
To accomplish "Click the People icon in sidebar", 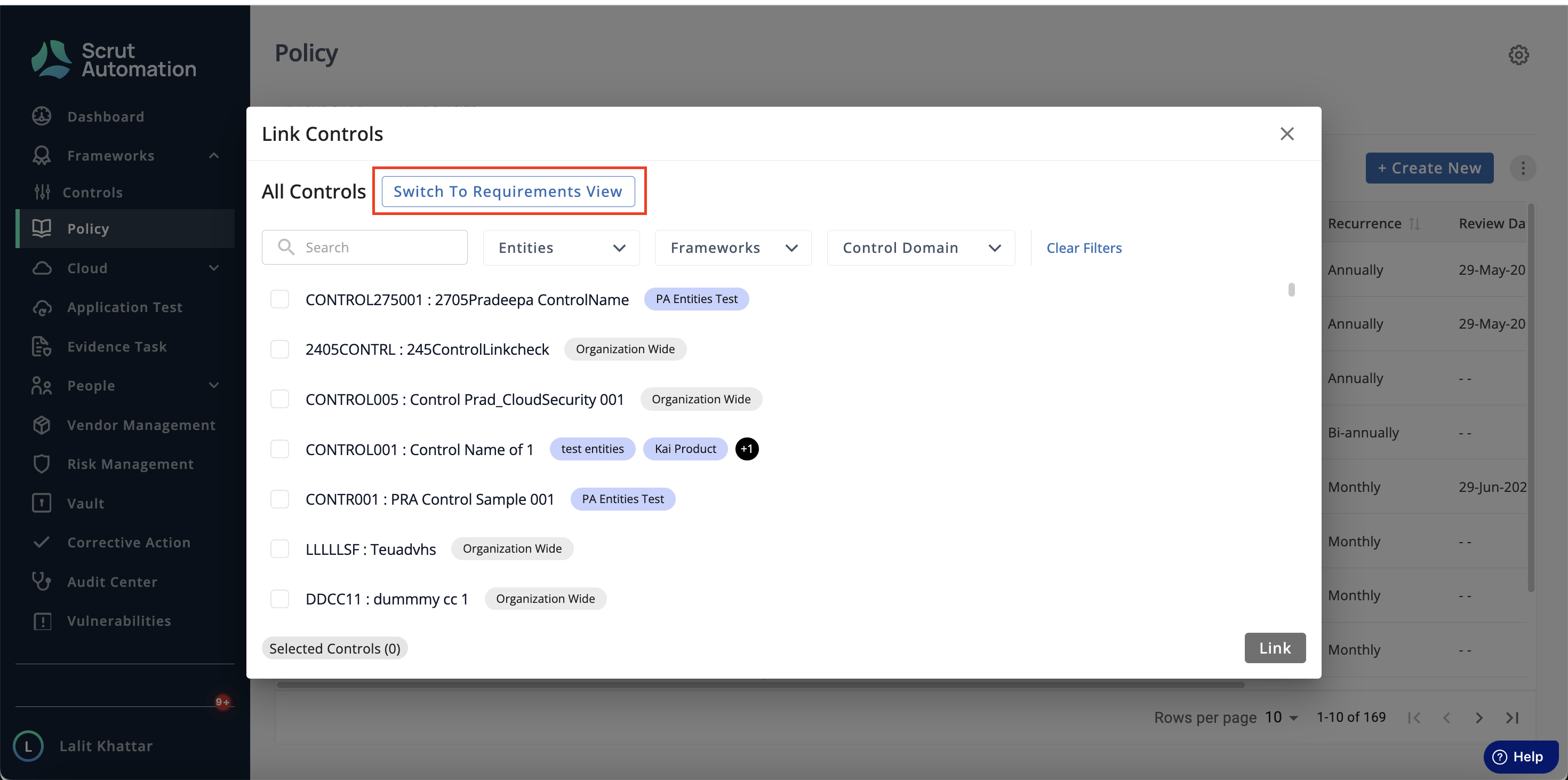I will pos(42,385).
